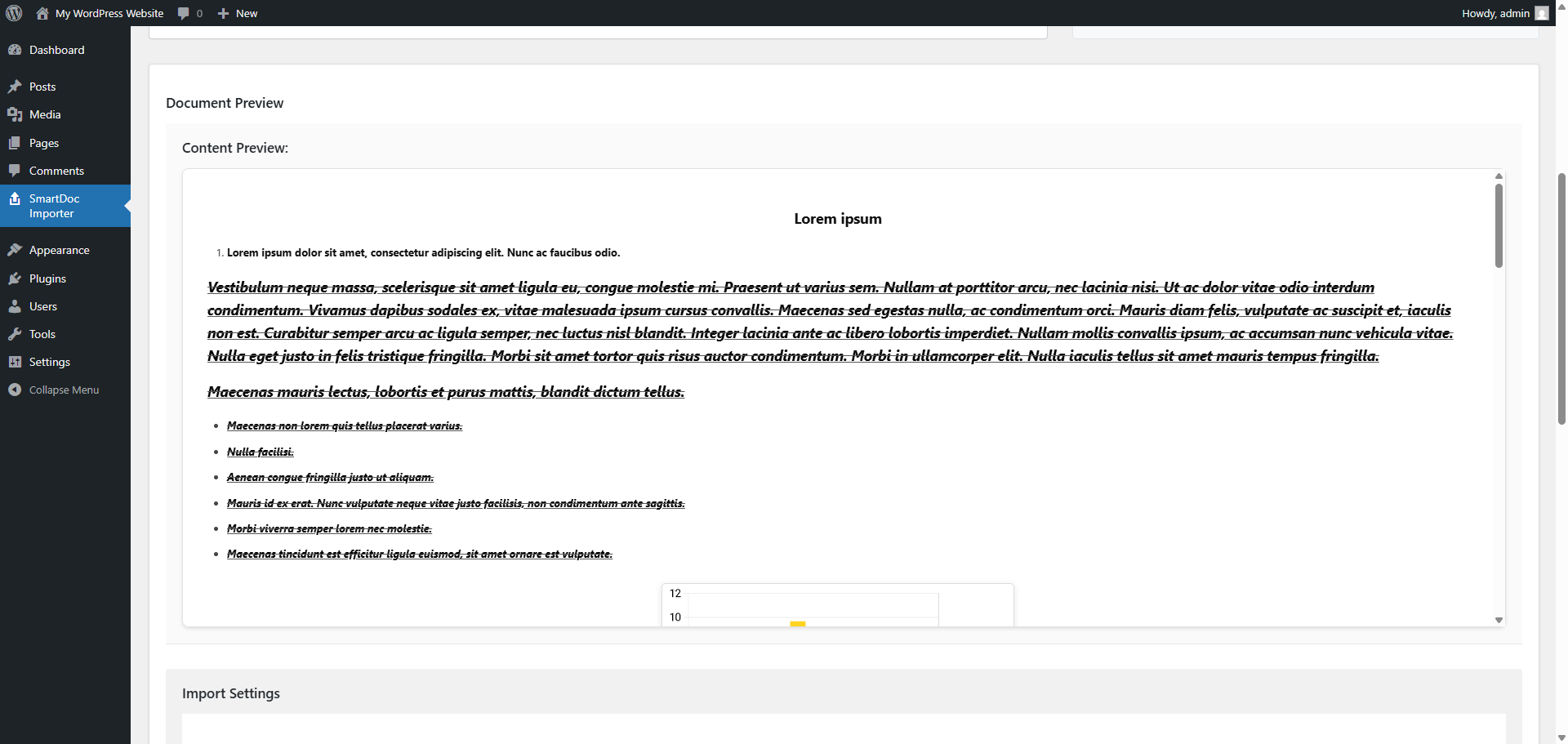Collapse the sidebar menu
This screenshot has width=1568, height=744.
[64, 390]
